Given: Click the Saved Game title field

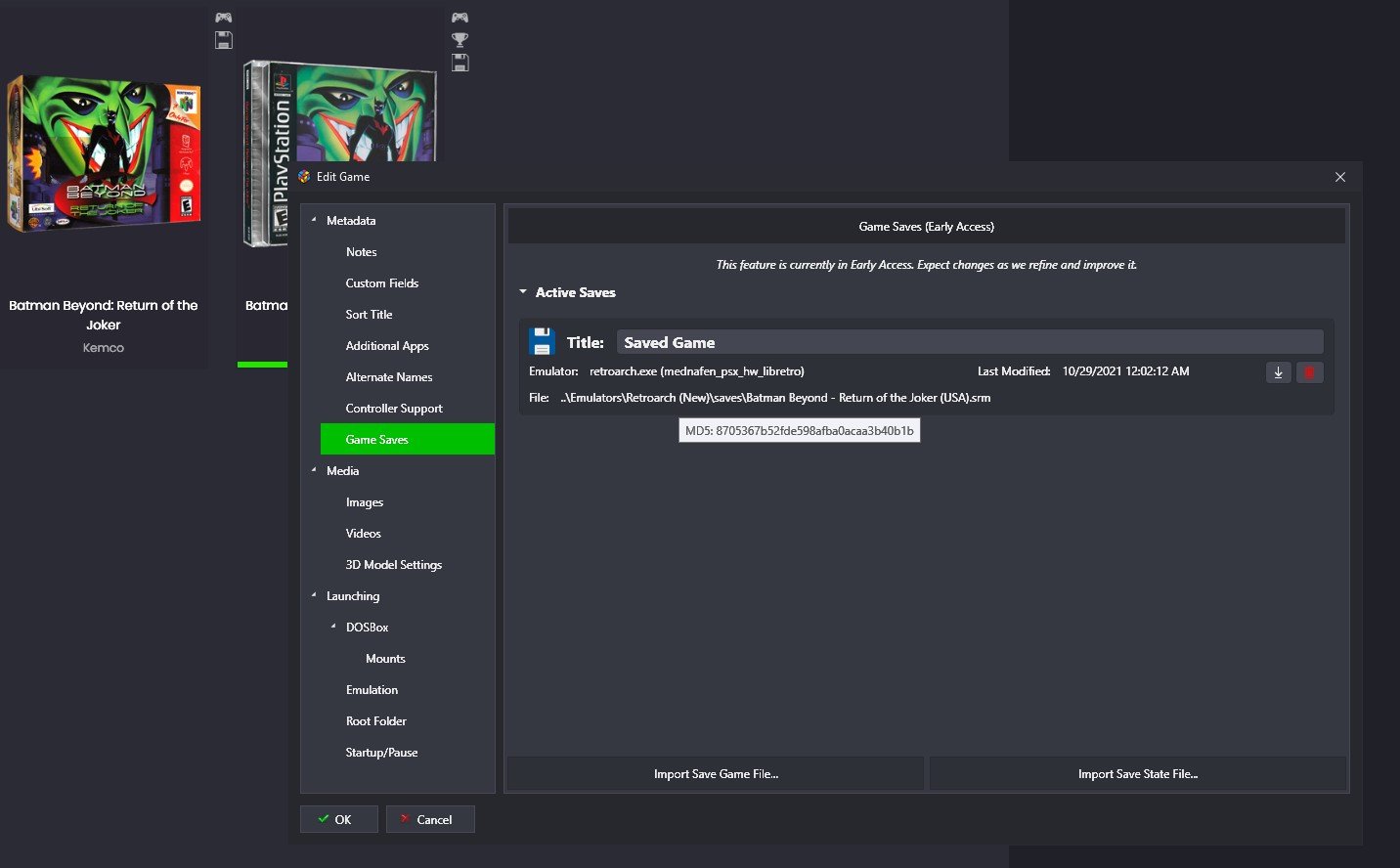Looking at the screenshot, I should [970, 342].
